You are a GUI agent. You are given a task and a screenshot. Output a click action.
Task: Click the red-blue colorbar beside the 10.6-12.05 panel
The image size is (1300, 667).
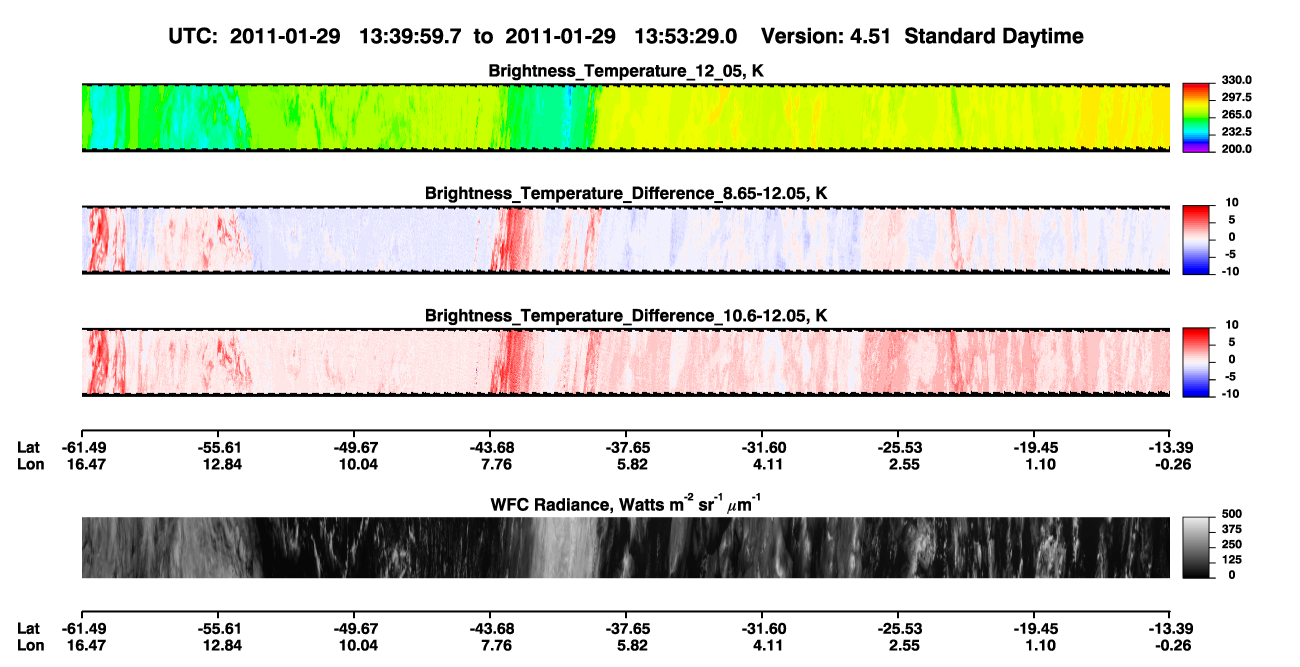(1198, 362)
